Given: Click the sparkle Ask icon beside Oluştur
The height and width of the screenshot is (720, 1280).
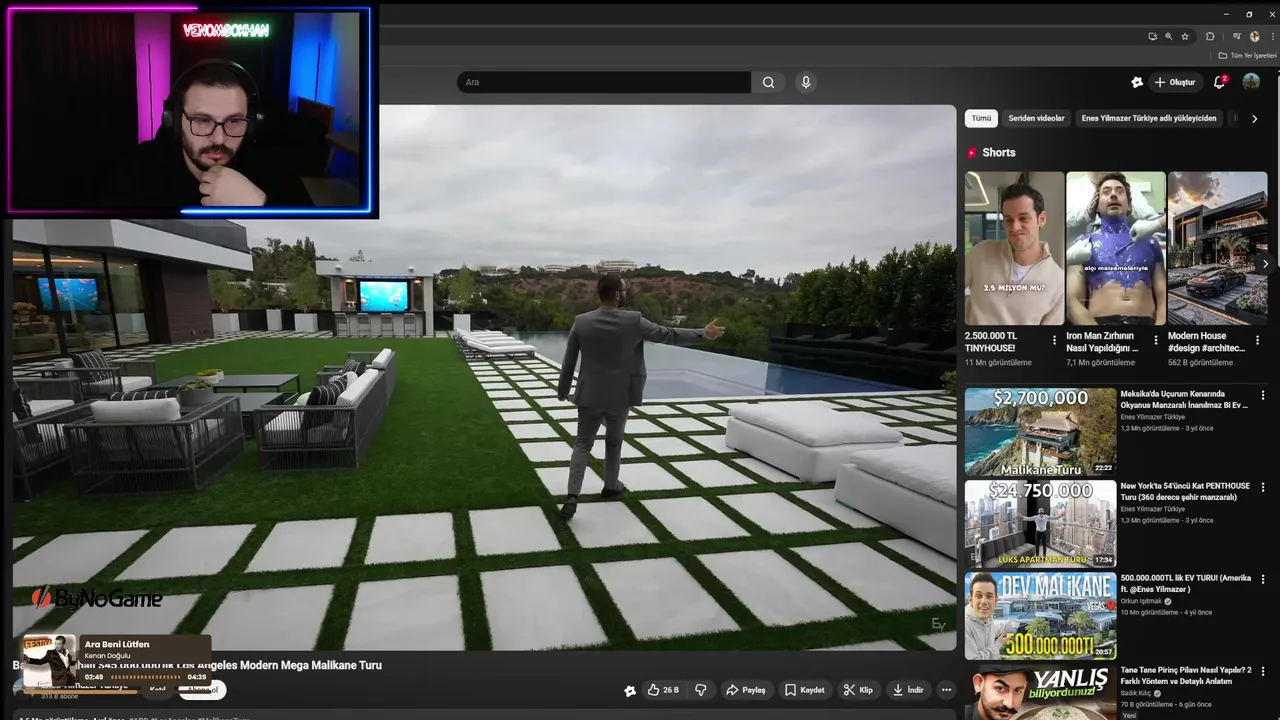Looking at the screenshot, I should [x=1136, y=82].
